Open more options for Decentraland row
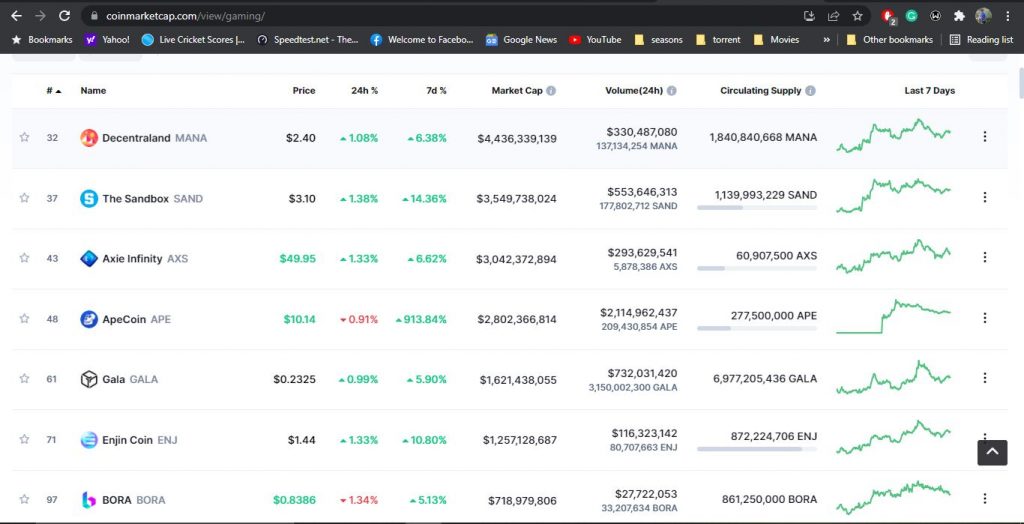The height and width of the screenshot is (524, 1024). click(x=985, y=137)
